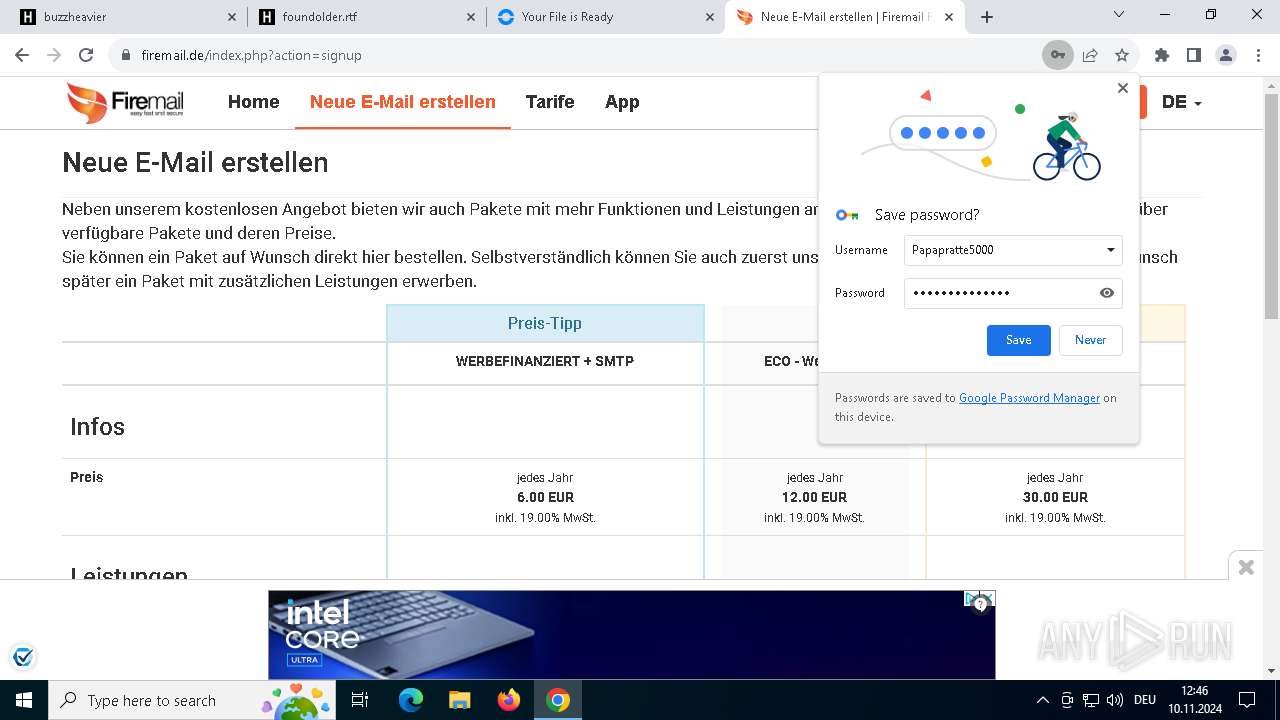This screenshot has width=1280, height=720.
Task: Close the buzzheavier tab
Action: 232,17
